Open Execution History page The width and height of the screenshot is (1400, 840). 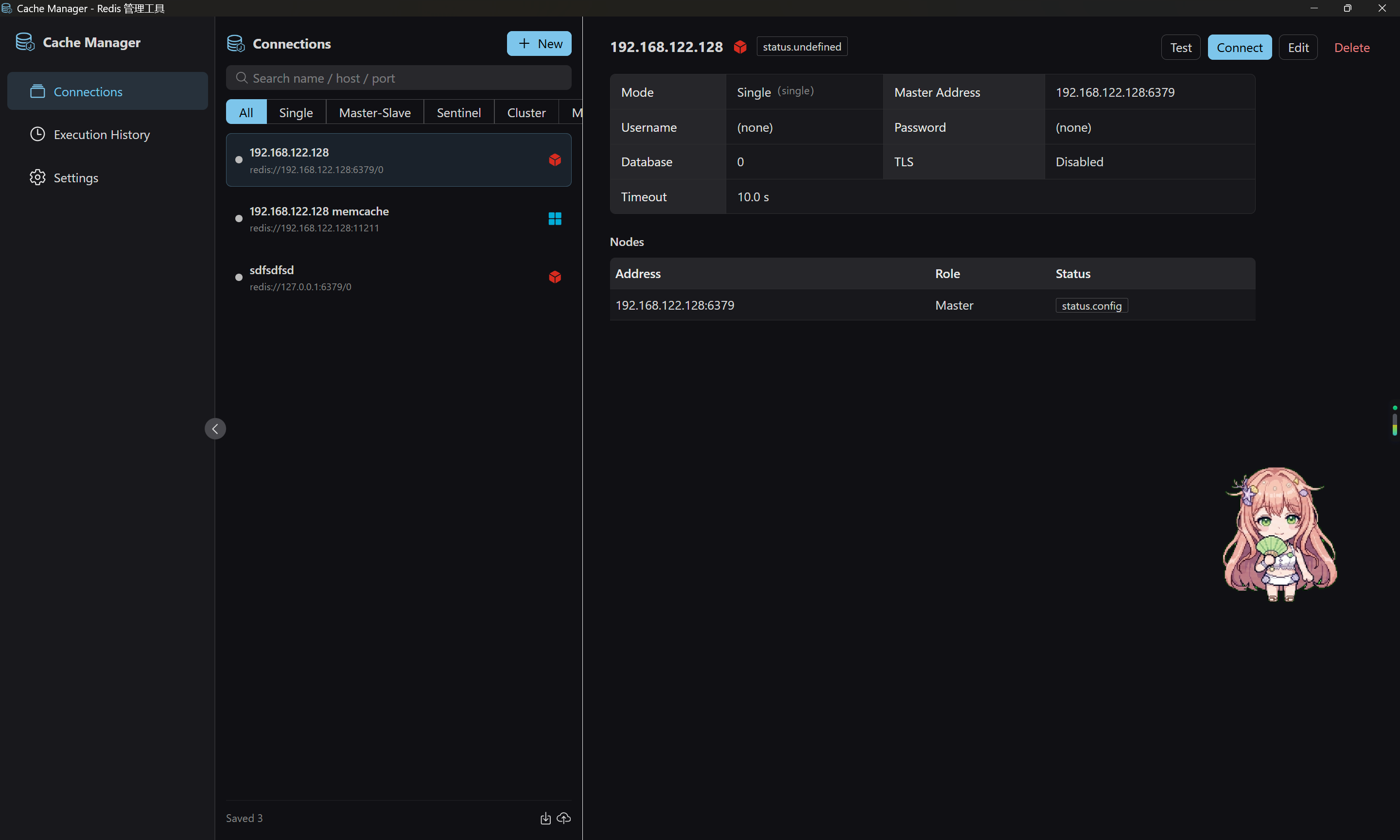tap(107, 134)
